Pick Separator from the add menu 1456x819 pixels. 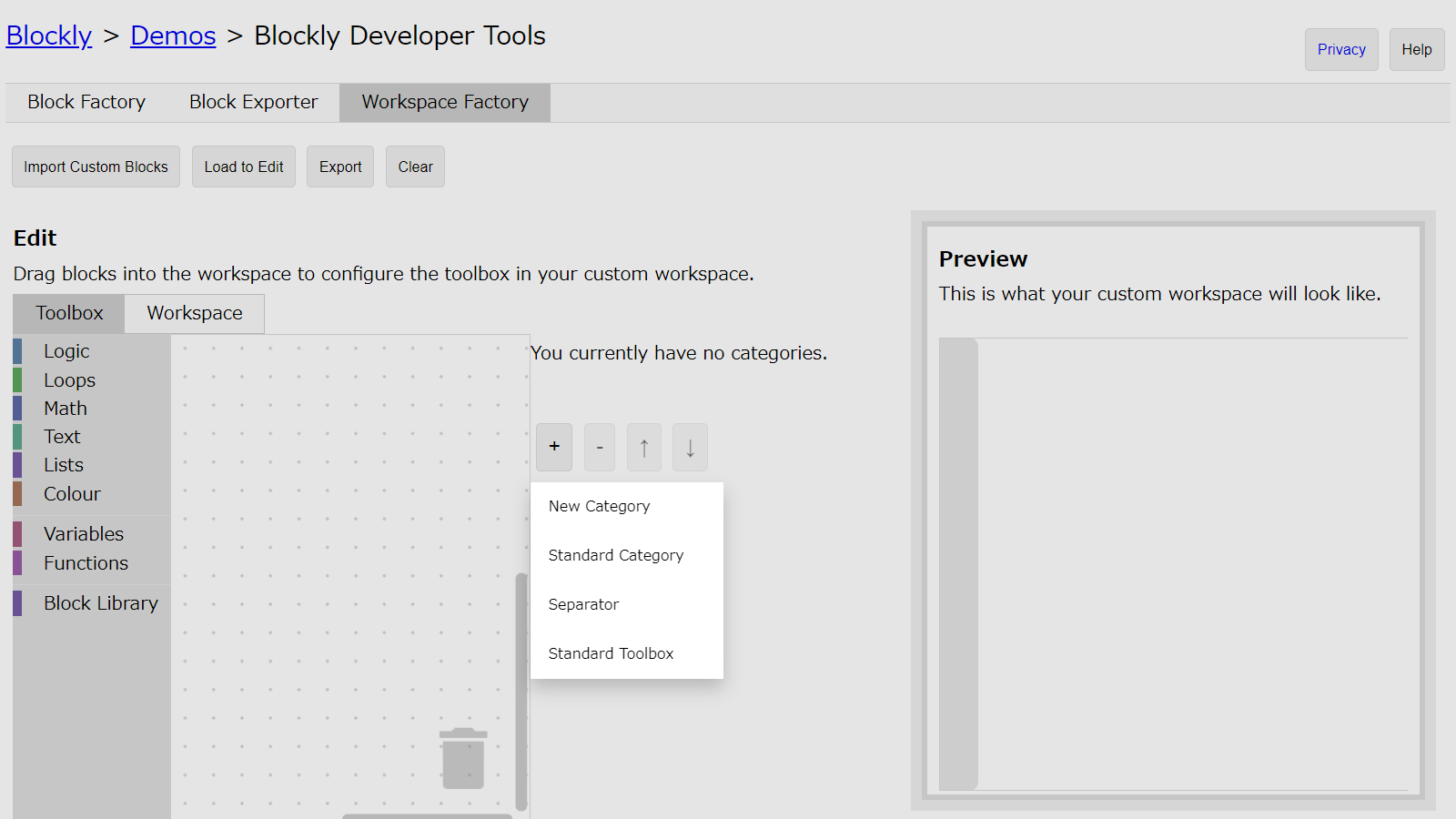(583, 605)
